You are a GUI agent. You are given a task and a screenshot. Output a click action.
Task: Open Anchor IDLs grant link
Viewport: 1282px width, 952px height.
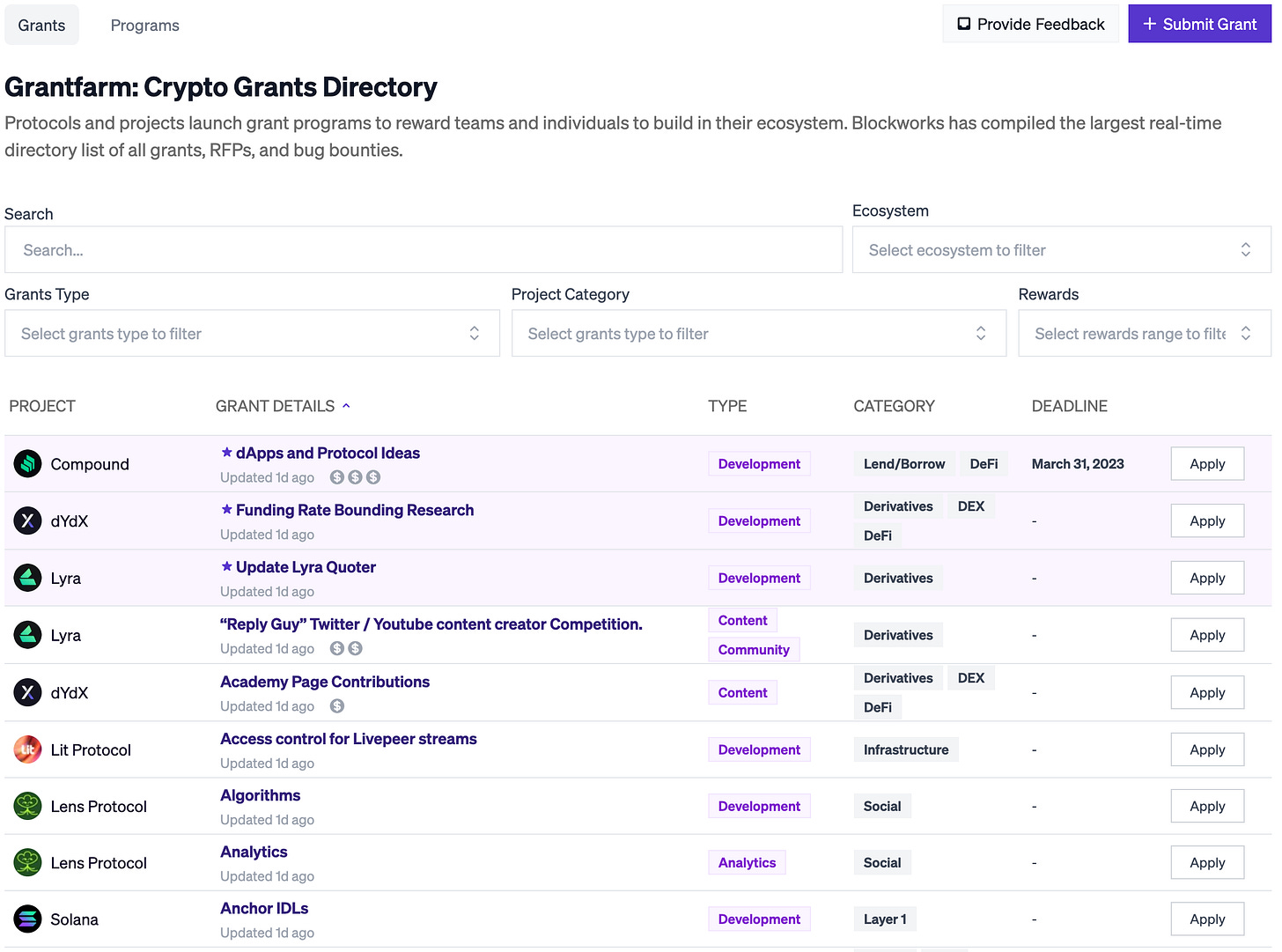(x=264, y=908)
